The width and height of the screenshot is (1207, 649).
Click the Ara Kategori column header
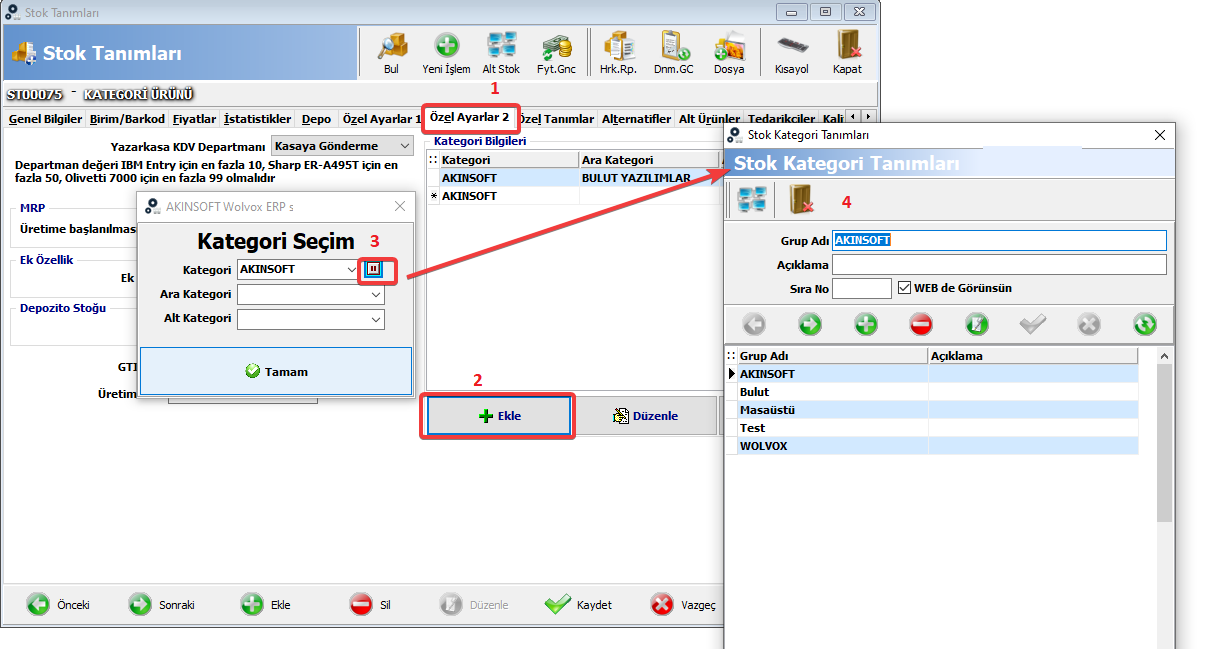[648, 160]
